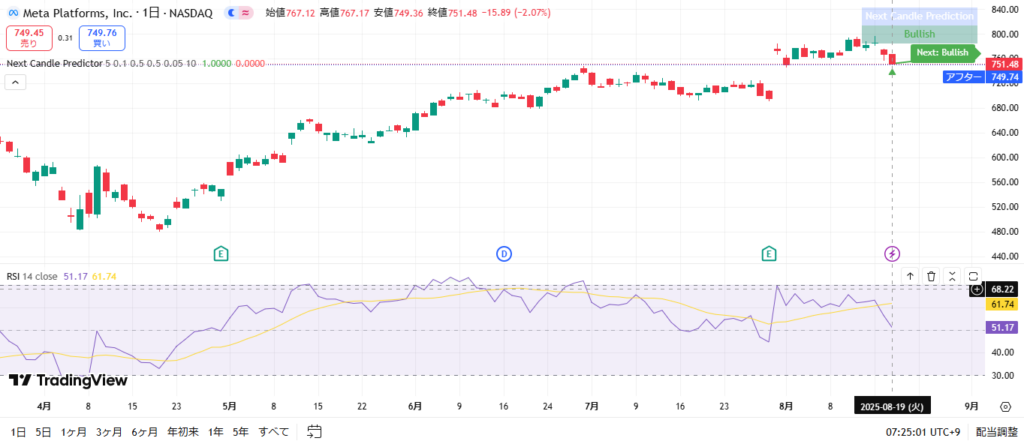1024x444 pixels.
Task: Open the go-to-date calendar icon
Action: [315, 432]
